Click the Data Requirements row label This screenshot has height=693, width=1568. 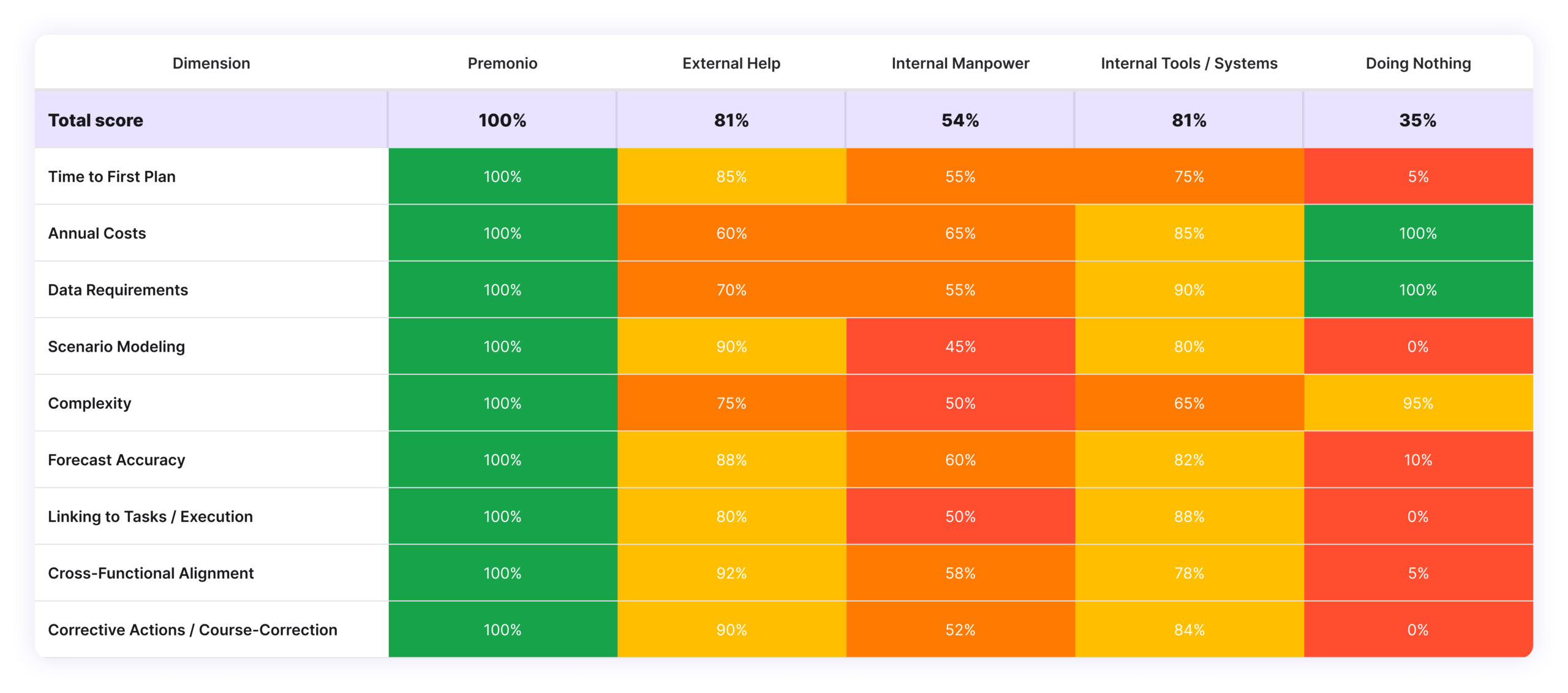pyautogui.click(x=118, y=290)
